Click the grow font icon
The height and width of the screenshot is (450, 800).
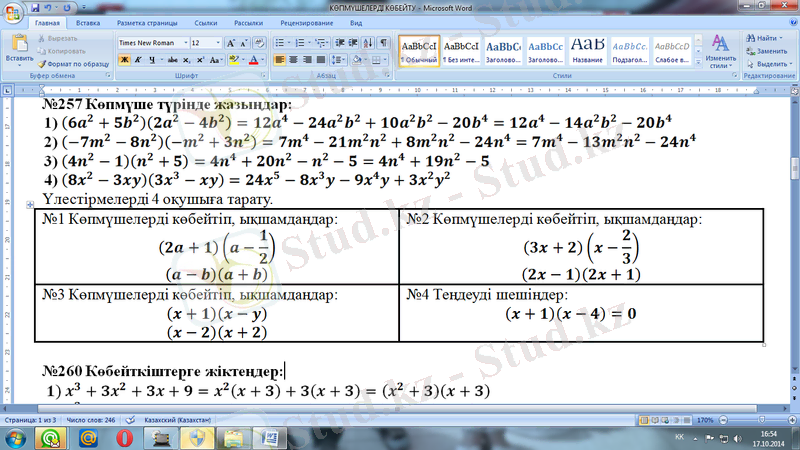(230, 43)
